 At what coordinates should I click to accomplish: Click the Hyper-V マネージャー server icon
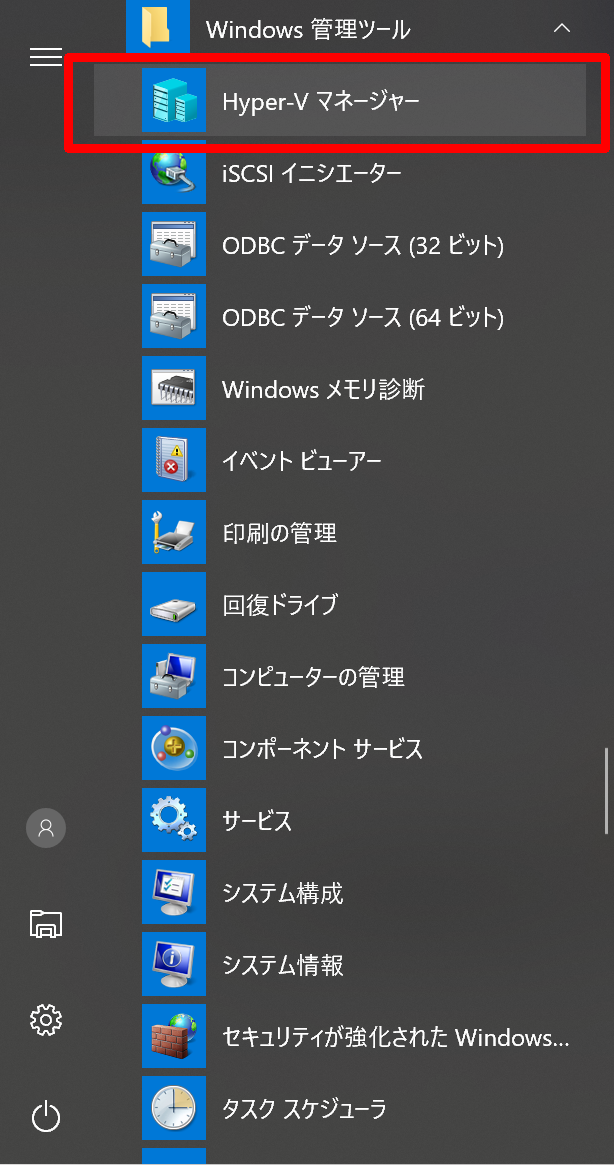[173, 100]
